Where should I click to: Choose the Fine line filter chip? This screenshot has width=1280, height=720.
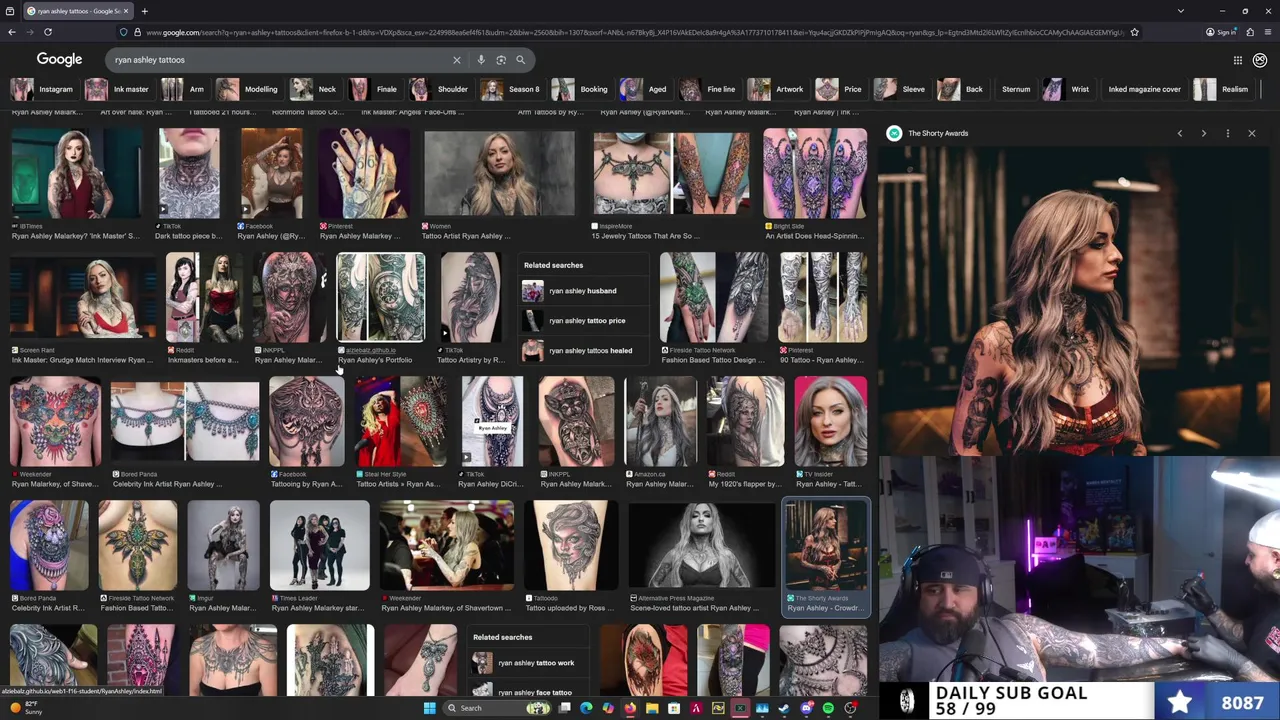click(709, 89)
